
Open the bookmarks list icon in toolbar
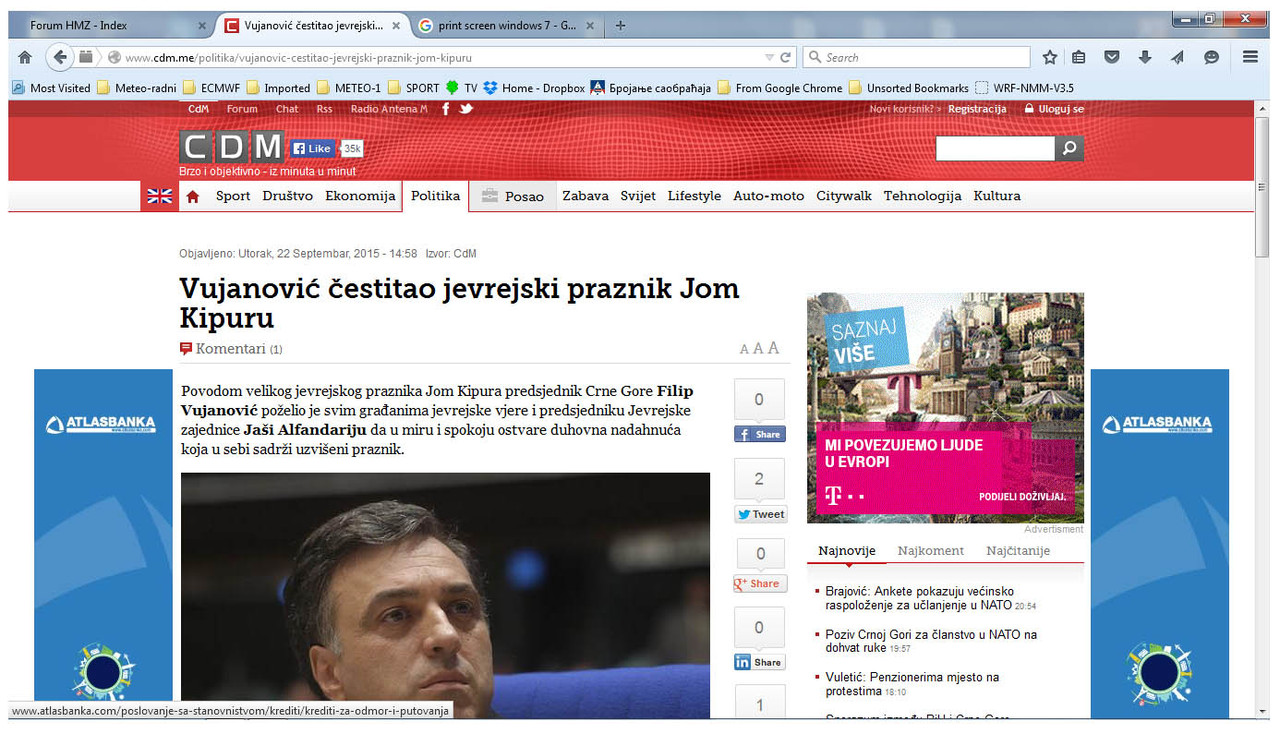[1079, 57]
